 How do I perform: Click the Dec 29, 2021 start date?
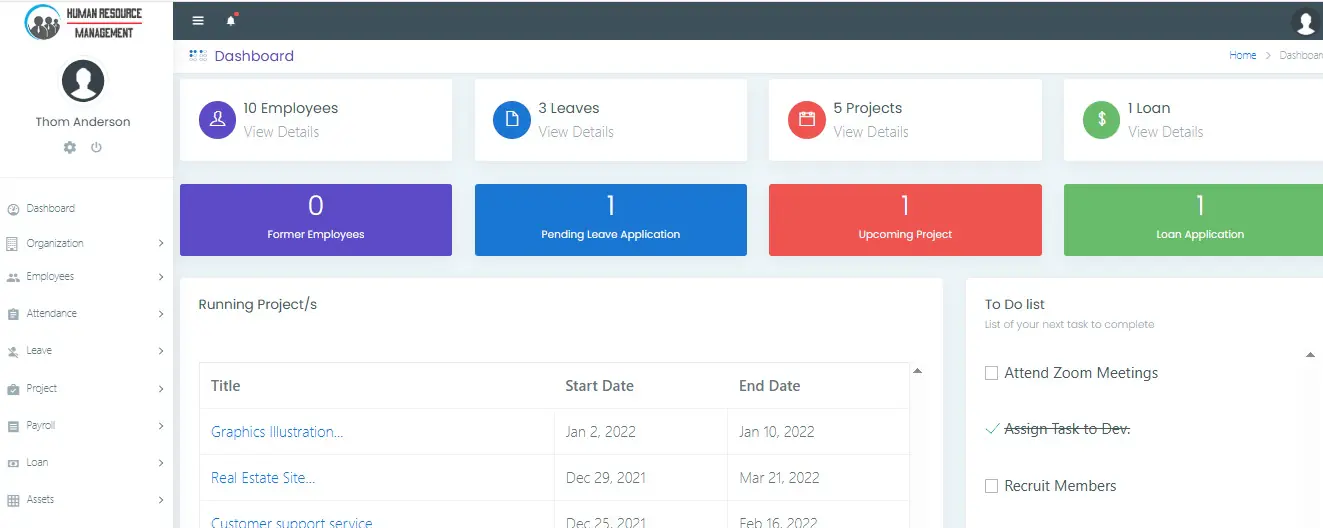click(x=606, y=478)
